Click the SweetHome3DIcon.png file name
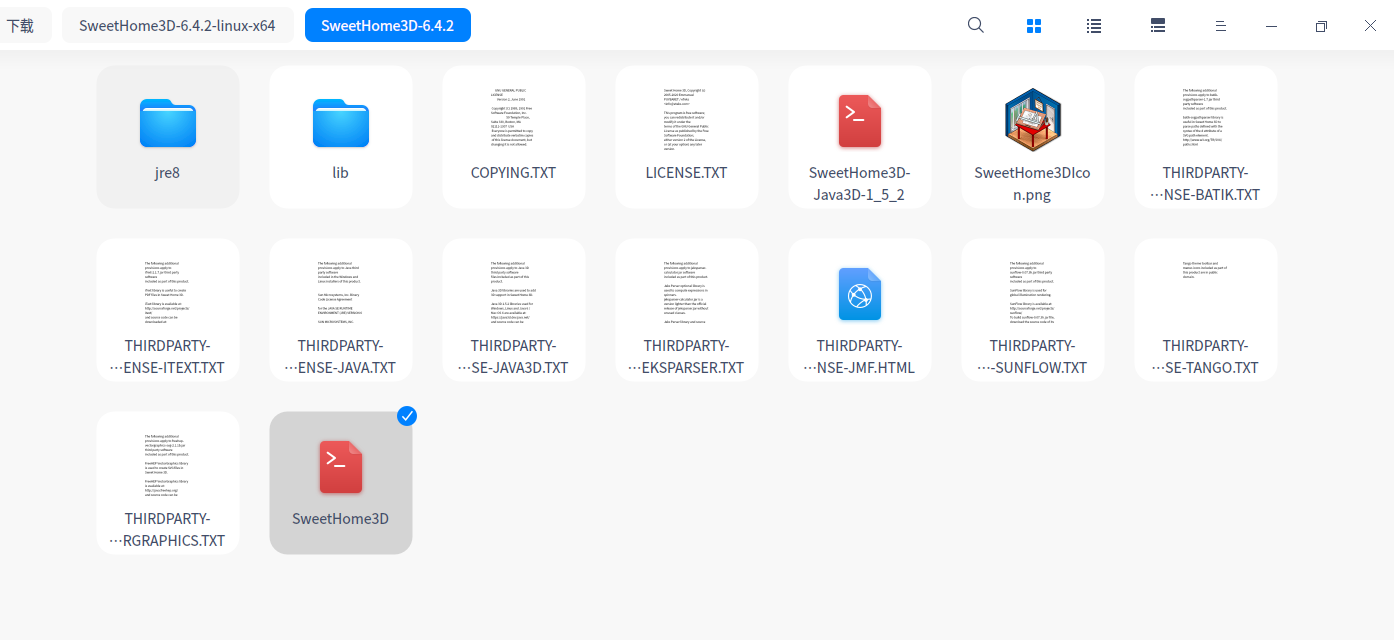This screenshot has width=1394, height=640. tap(1033, 184)
